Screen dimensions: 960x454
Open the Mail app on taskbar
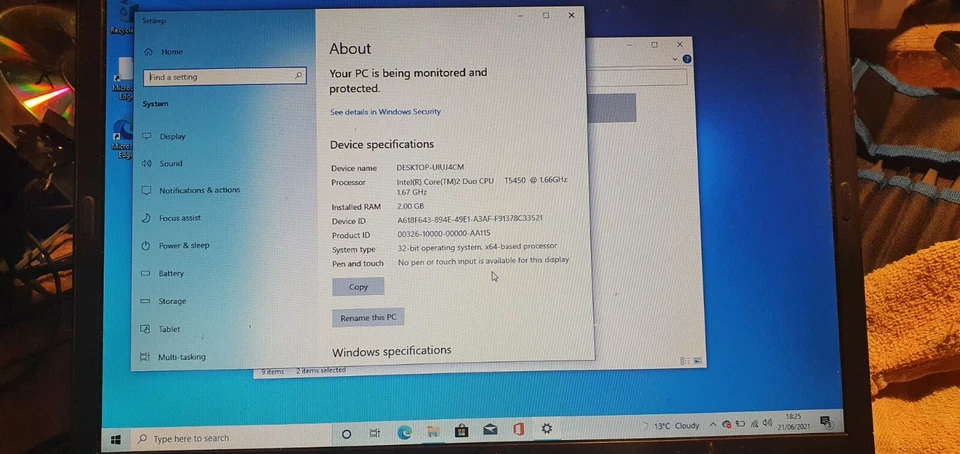coord(490,430)
